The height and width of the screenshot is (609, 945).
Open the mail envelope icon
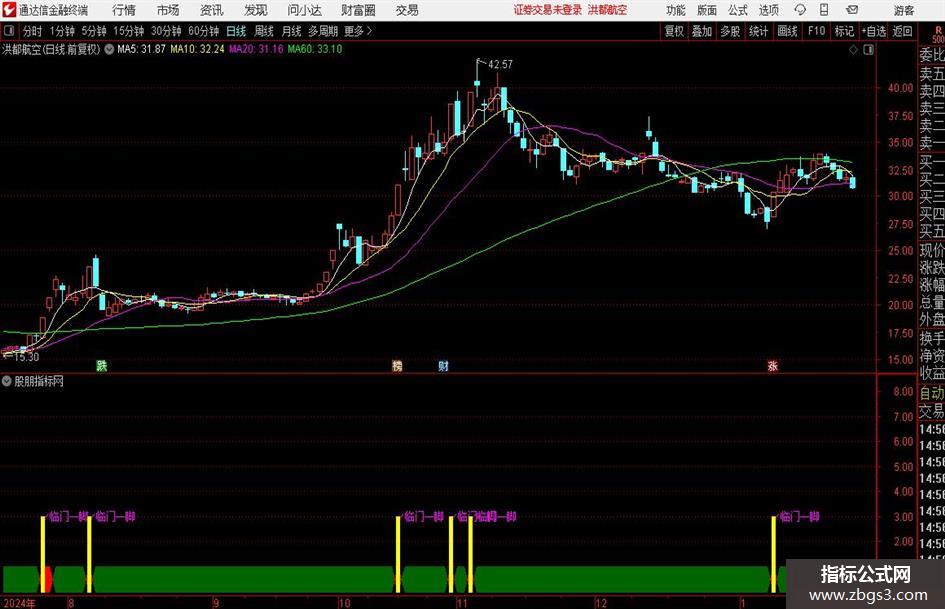(x=852, y=10)
